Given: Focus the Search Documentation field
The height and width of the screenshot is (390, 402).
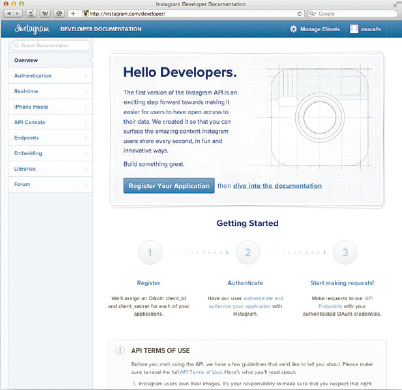Looking at the screenshot, I should tap(50, 45).
